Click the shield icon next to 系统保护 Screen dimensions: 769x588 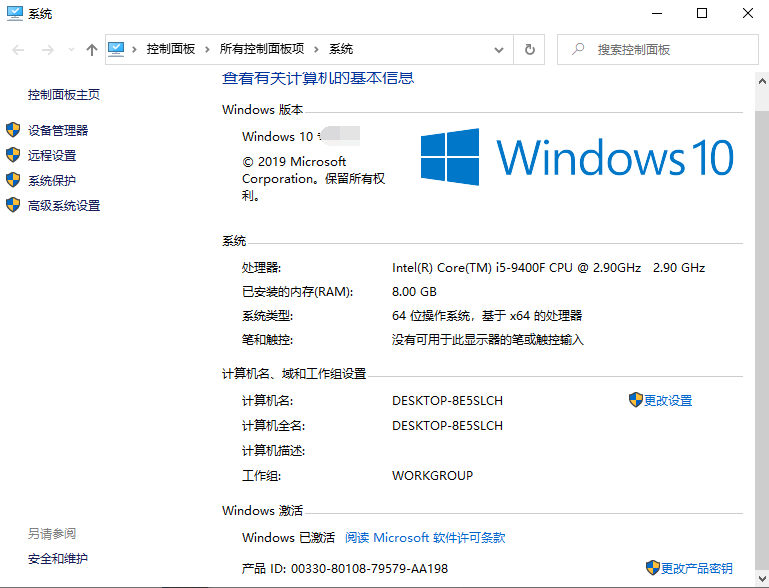point(13,180)
